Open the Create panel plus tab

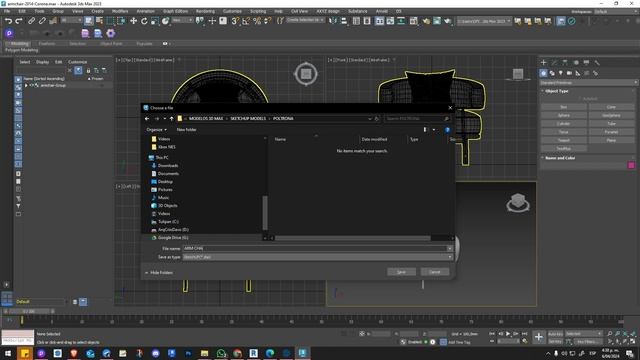[x=544, y=62]
